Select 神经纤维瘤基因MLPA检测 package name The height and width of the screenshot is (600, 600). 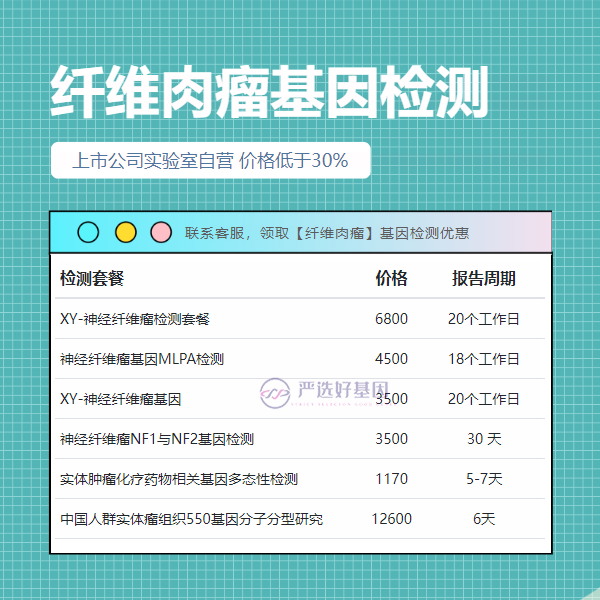click(x=142, y=359)
